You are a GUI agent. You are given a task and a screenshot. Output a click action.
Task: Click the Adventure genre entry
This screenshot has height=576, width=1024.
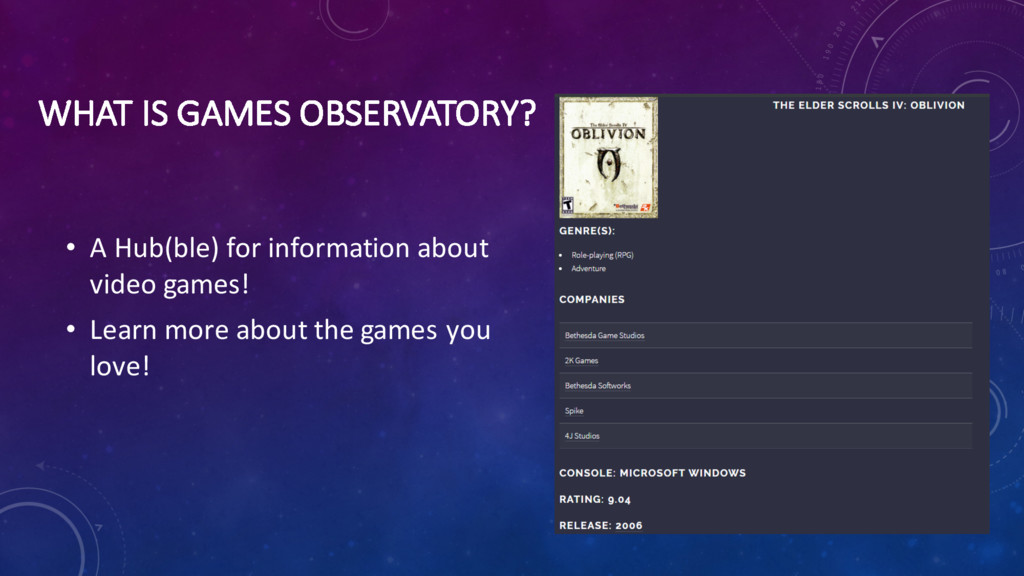[x=588, y=268]
